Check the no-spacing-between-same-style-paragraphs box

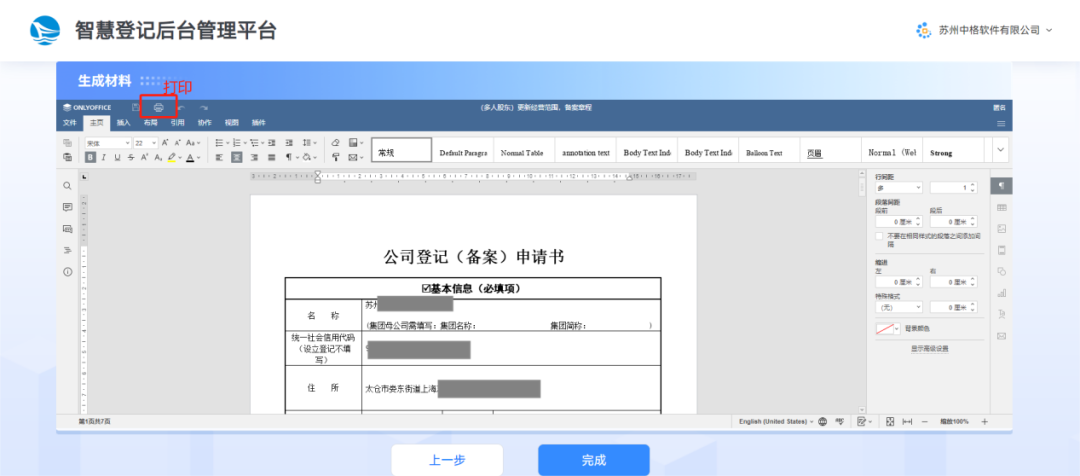point(879,236)
